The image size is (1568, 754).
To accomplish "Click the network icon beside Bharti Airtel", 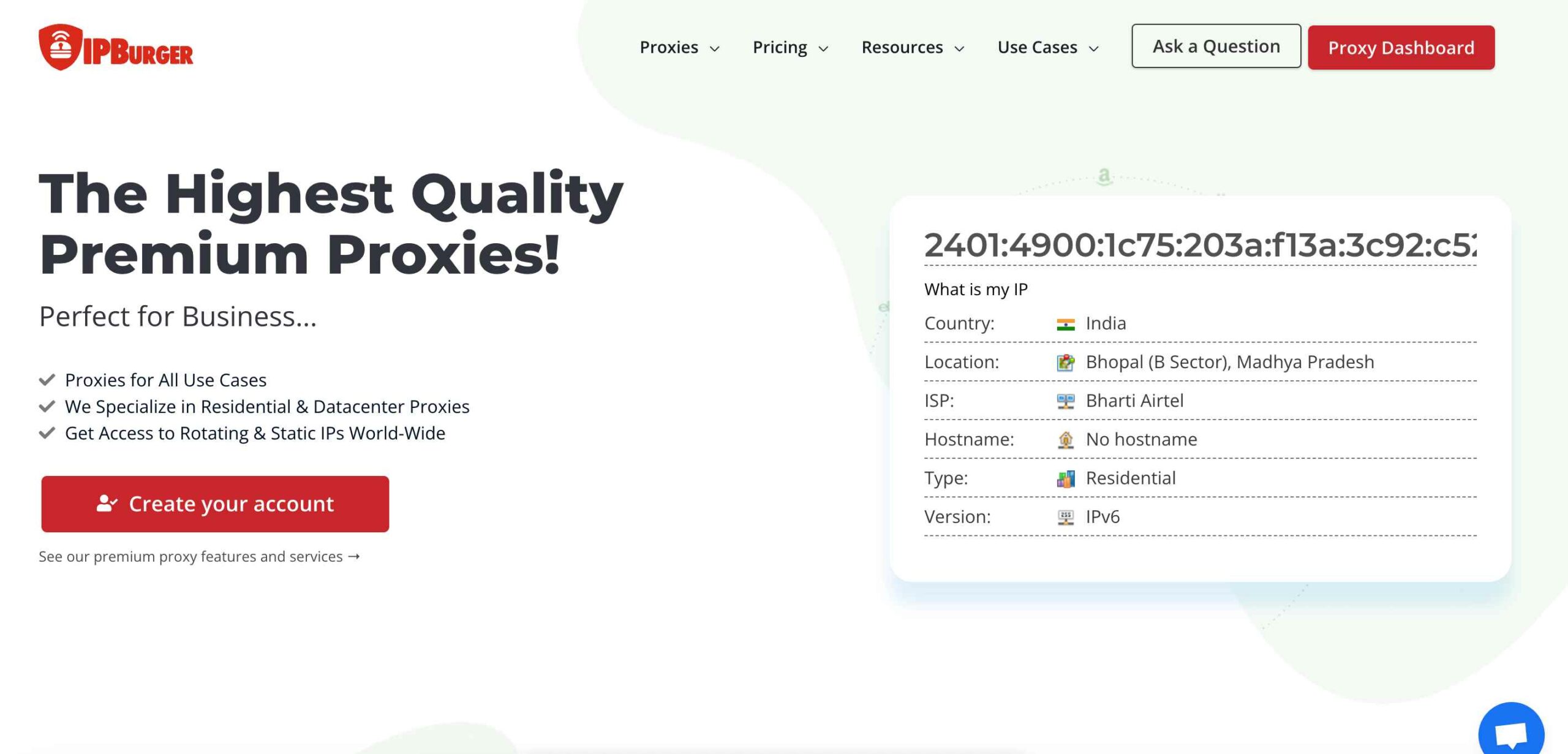I will (1065, 401).
